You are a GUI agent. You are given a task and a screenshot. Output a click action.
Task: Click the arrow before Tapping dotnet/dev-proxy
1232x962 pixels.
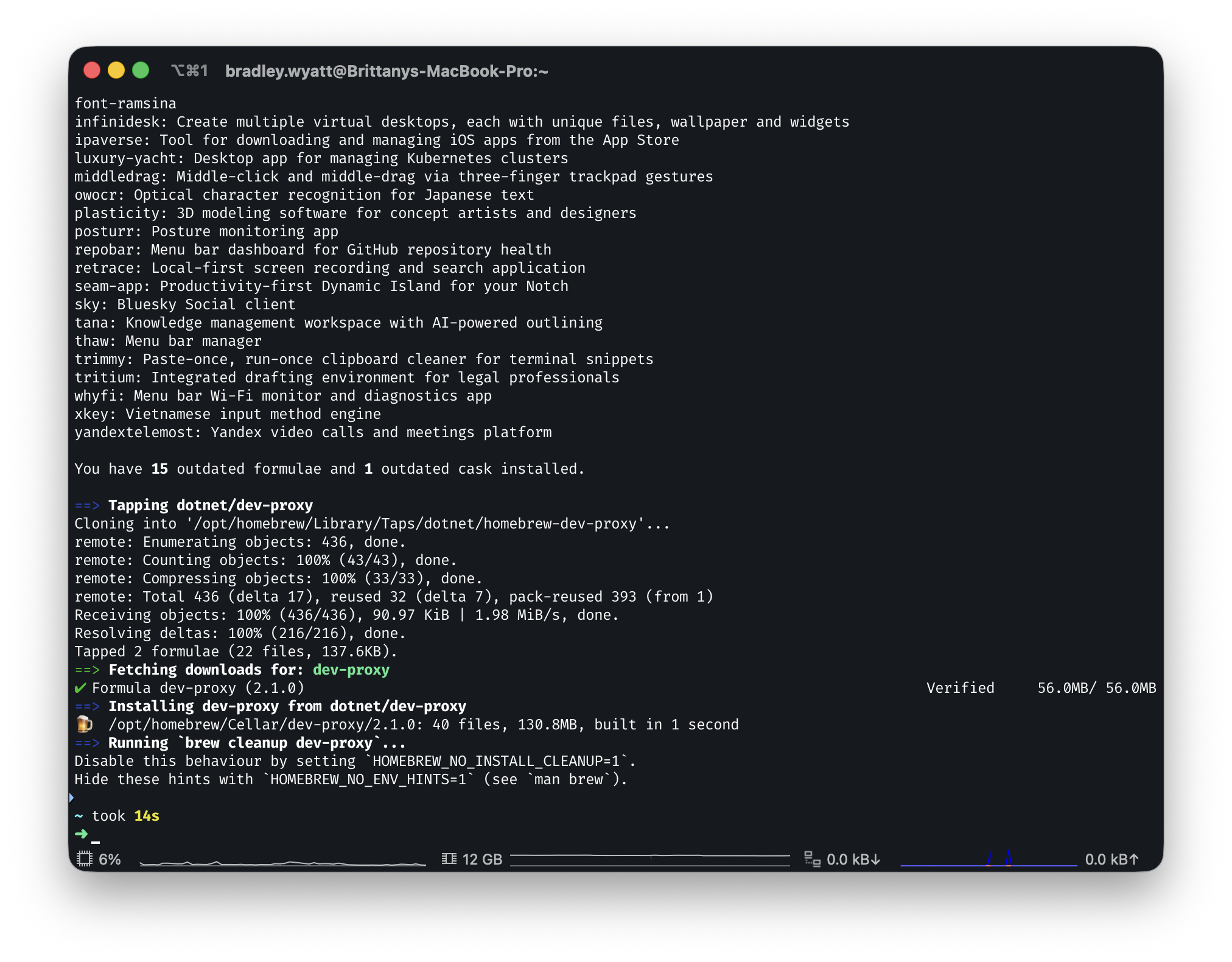[x=87, y=505]
